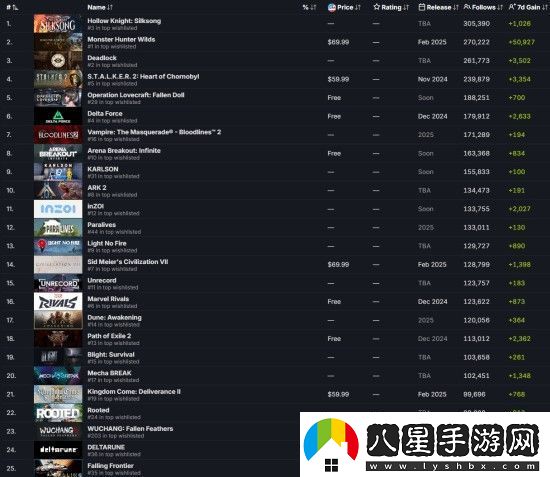Open Kingdom Come: Deliverance II title link
The width and height of the screenshot is (550, 477).
click(x=134, y=391)
